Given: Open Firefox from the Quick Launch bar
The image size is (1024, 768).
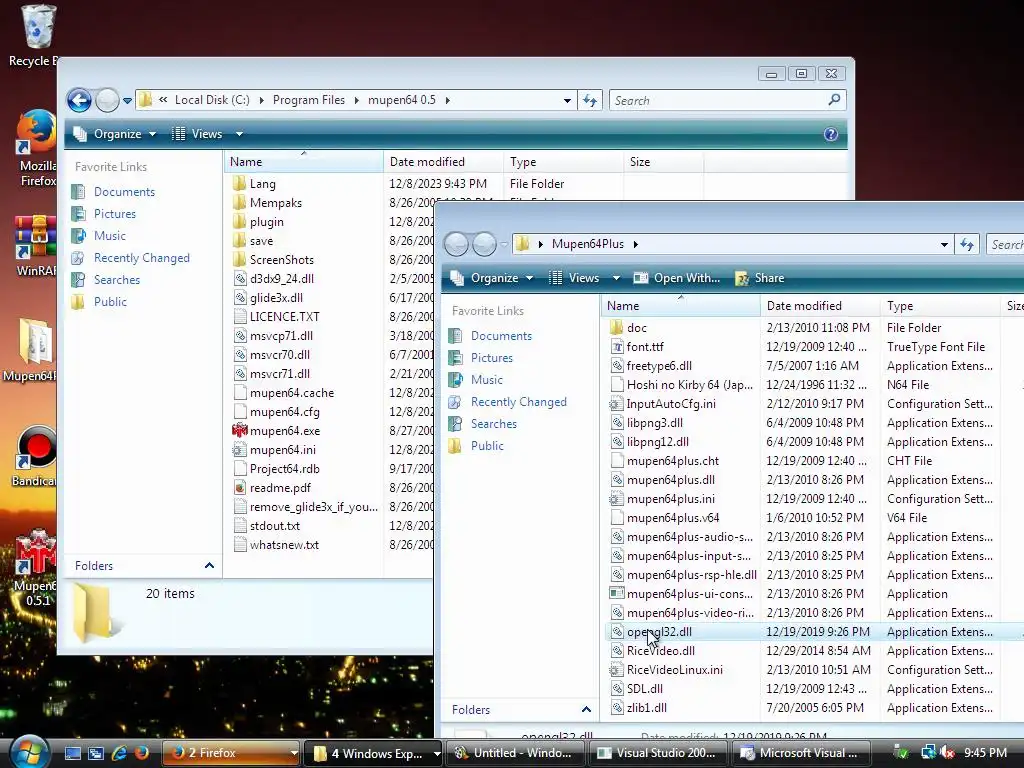Looking at the screenshot, I should click(142, 753).
